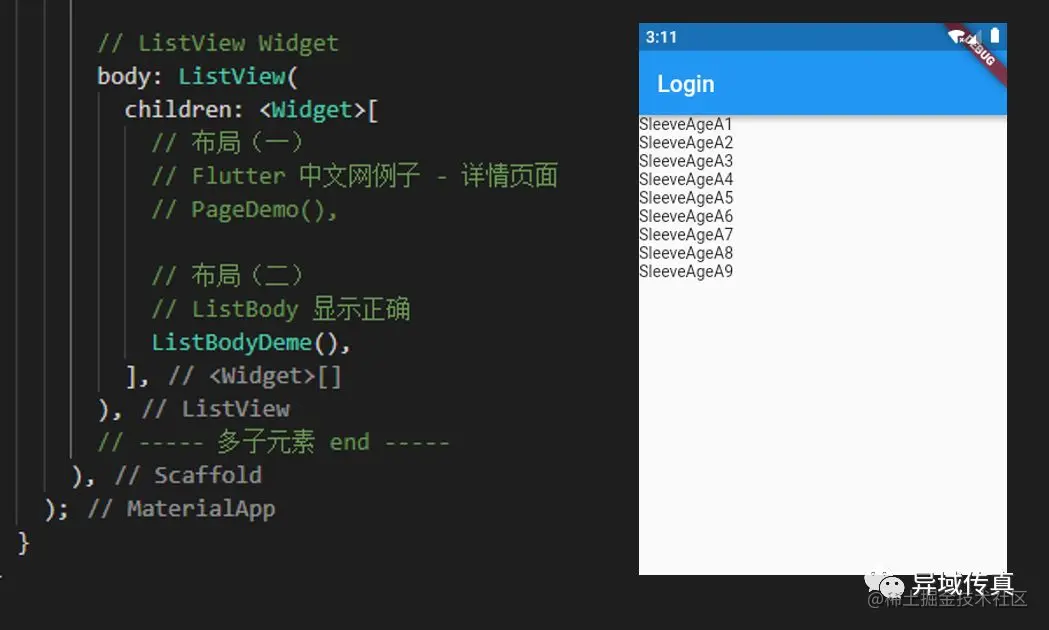Screen dimensions: 1049x630
Task: Click the DEBUG banner ribbon
Action: tap(977, 53)
